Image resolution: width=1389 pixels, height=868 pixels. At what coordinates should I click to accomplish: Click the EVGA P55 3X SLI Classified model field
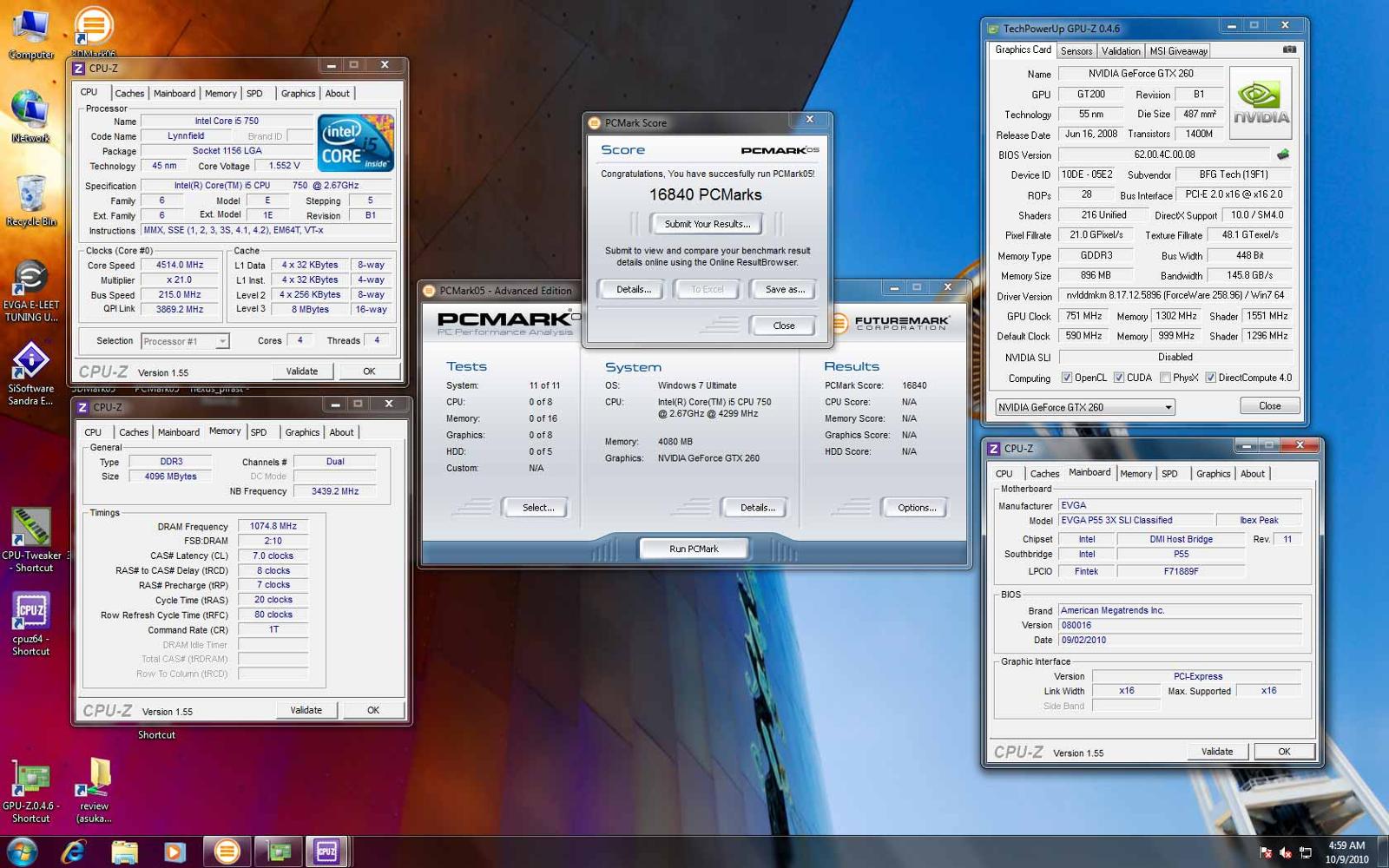point(1134,520)
